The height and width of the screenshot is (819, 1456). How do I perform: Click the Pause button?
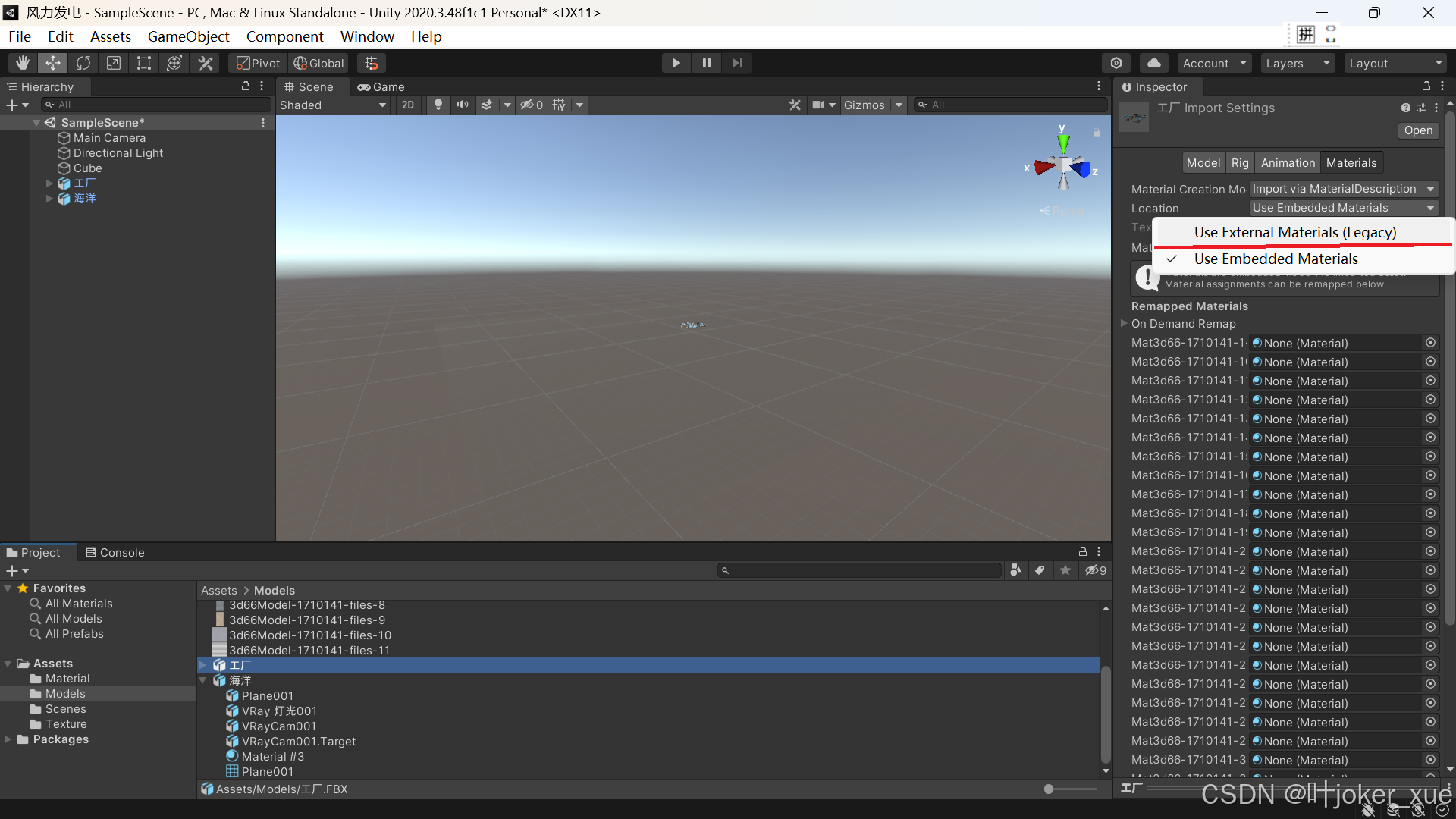point(706,62)
